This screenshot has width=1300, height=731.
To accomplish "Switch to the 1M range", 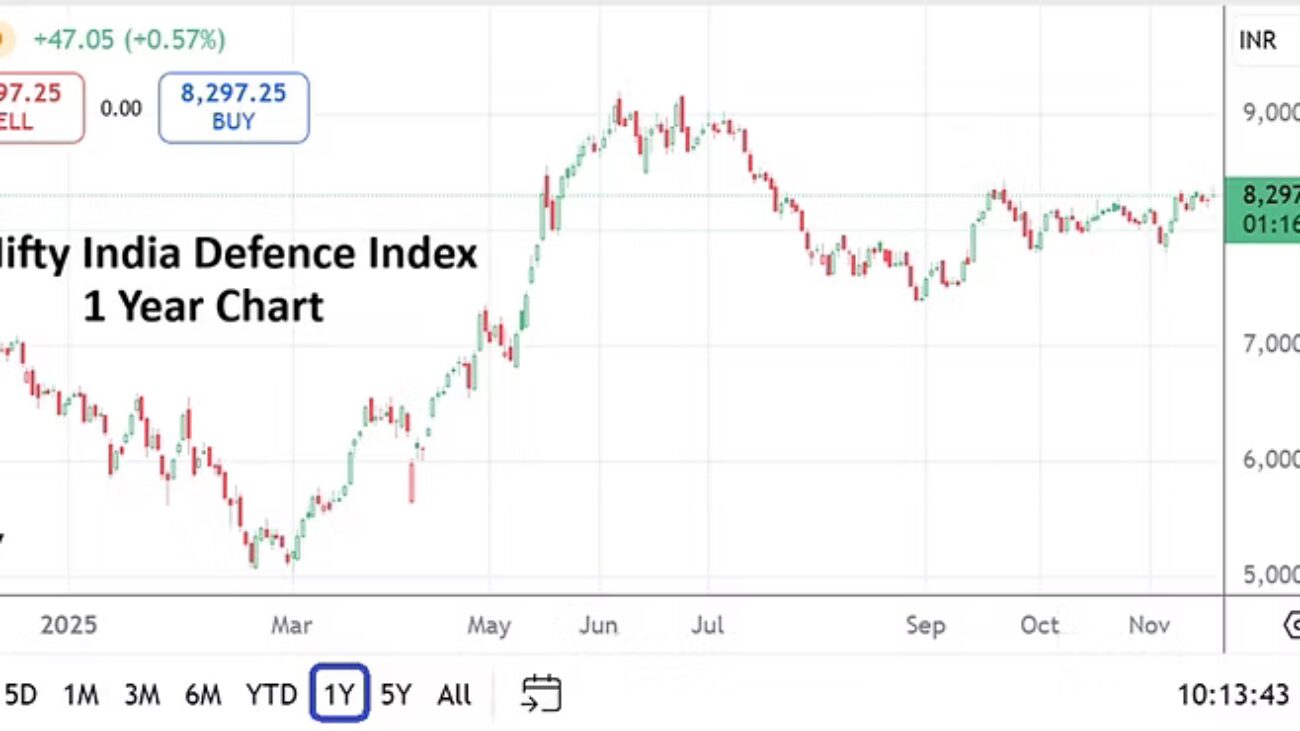I will click(81, 694).
